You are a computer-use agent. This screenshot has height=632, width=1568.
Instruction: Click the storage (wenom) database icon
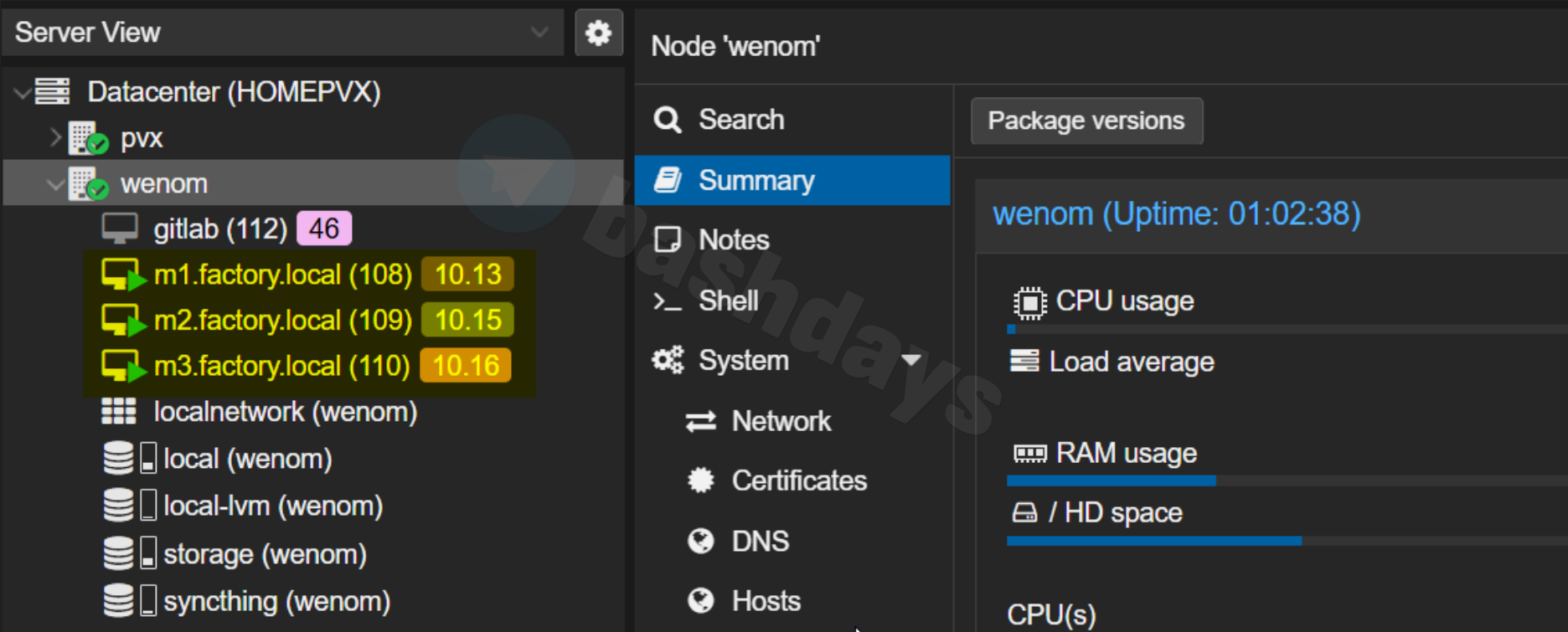[x=119, y=553]
